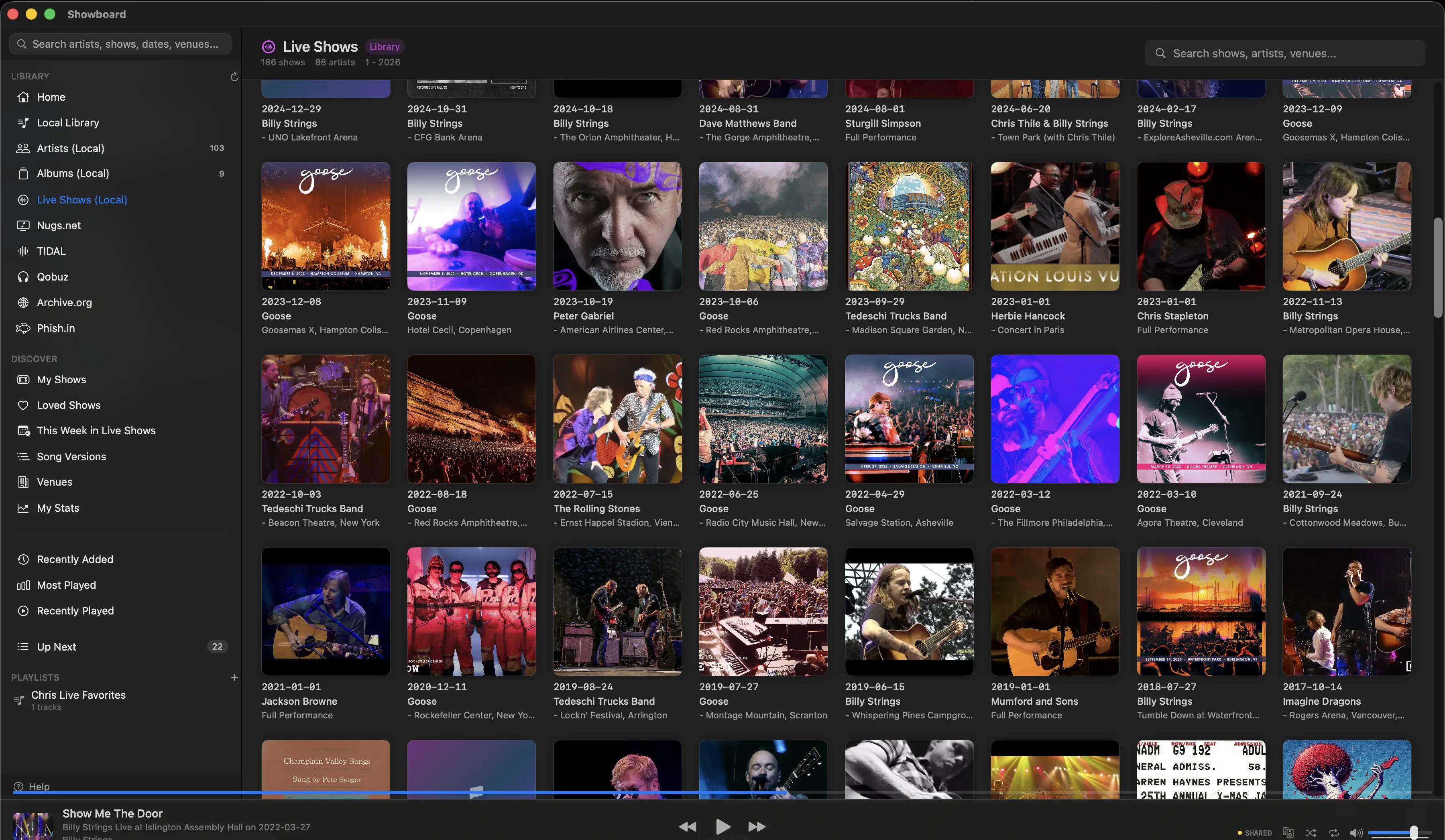Select This Week in Live Shows
The width and height of the screenshot is (1445, 840).
pos(96,430)
